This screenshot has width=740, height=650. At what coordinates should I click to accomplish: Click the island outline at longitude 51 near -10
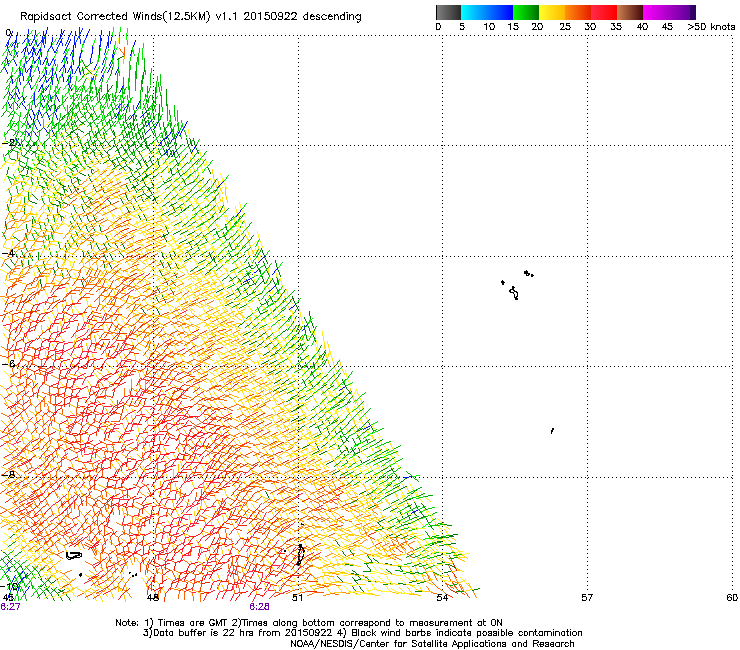point(300,555)
